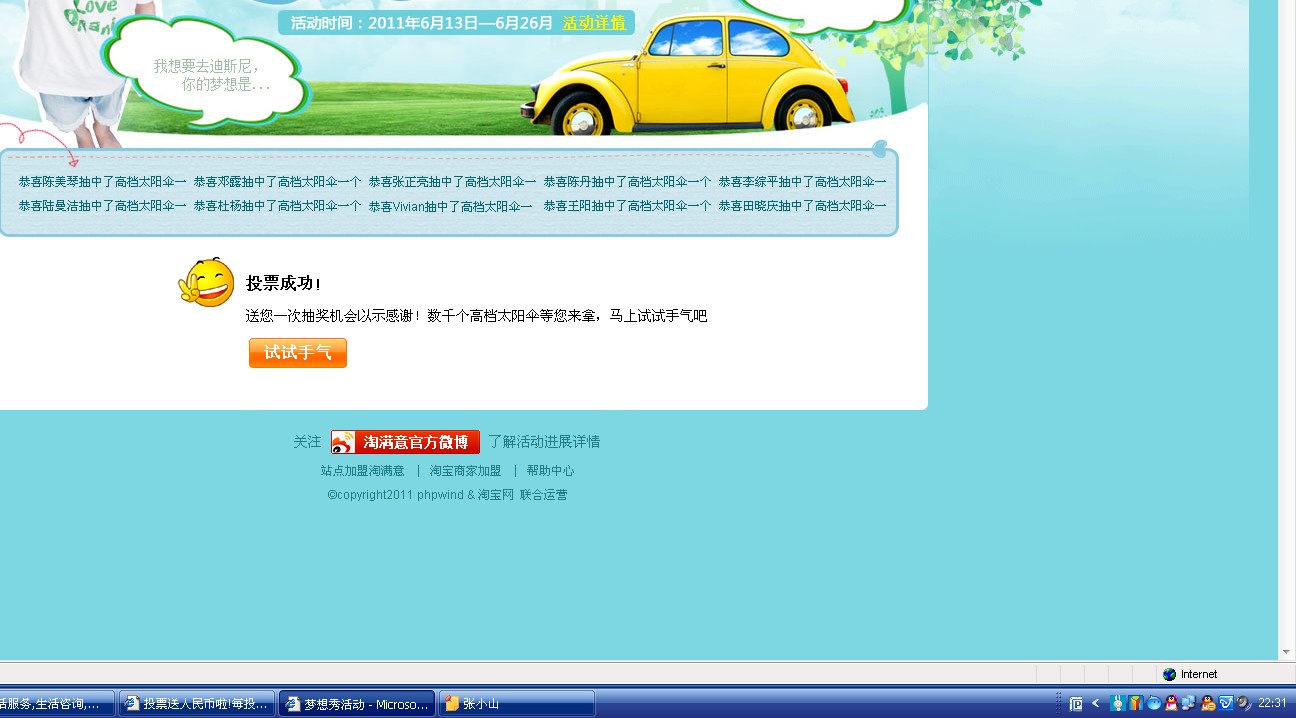Click the pink QQ penguin tray icon
This screenshot has width=1296, height=718.
(x=1171, y=703)
